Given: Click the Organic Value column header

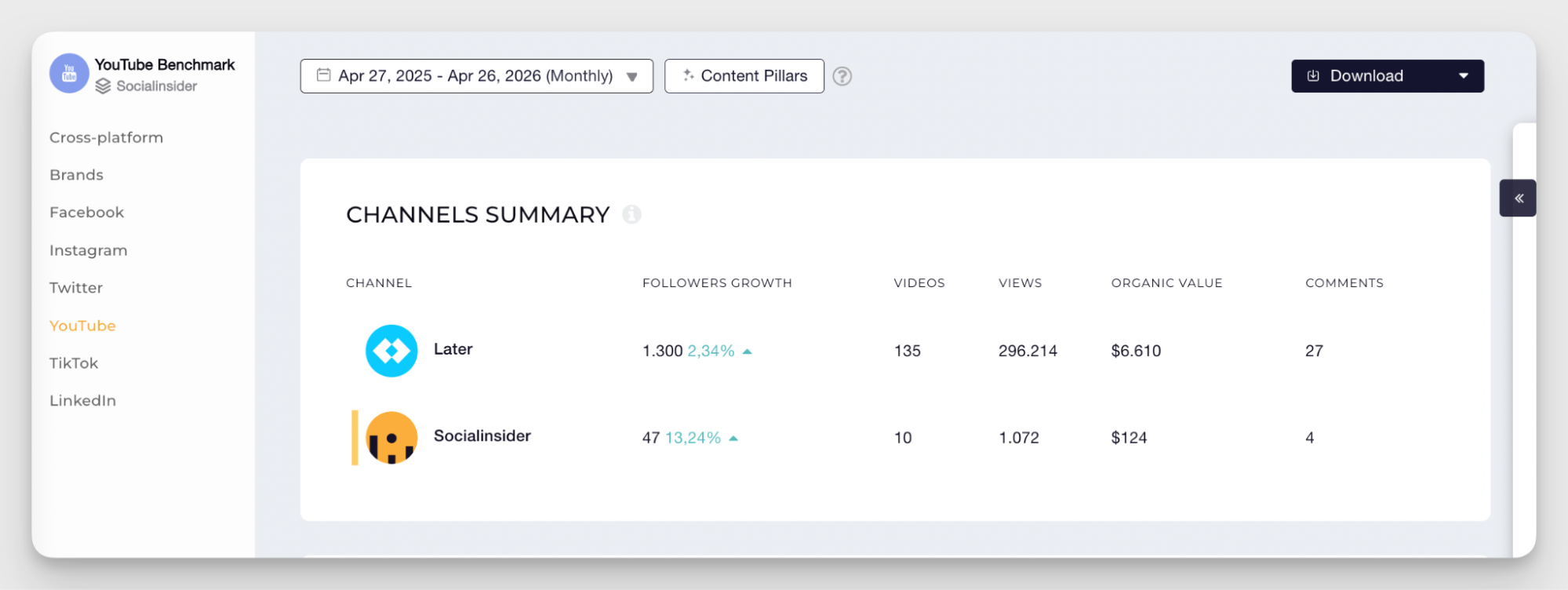Looking at the screenshot, I should pos(1166,283).
